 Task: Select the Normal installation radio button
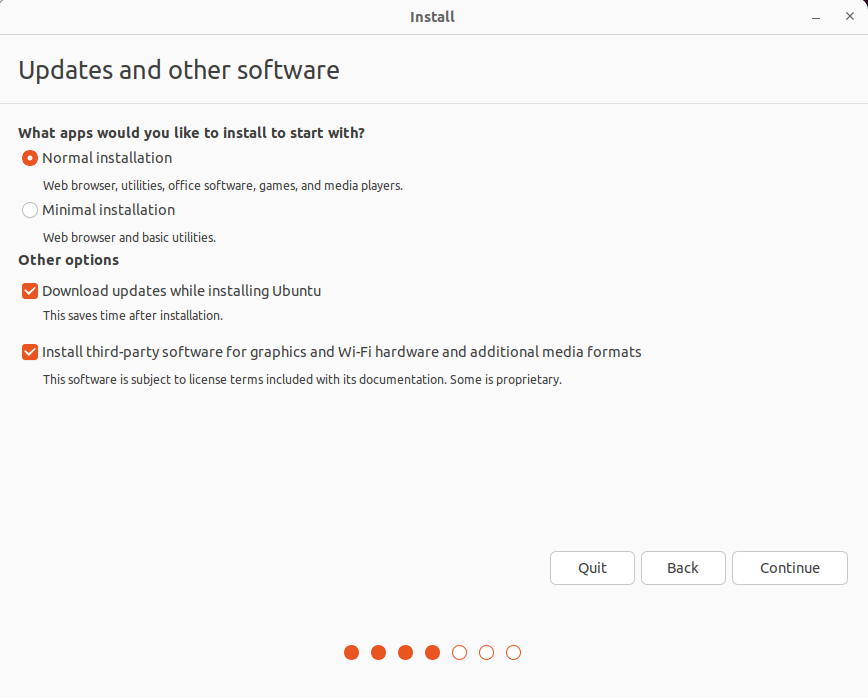pos(30,158)
